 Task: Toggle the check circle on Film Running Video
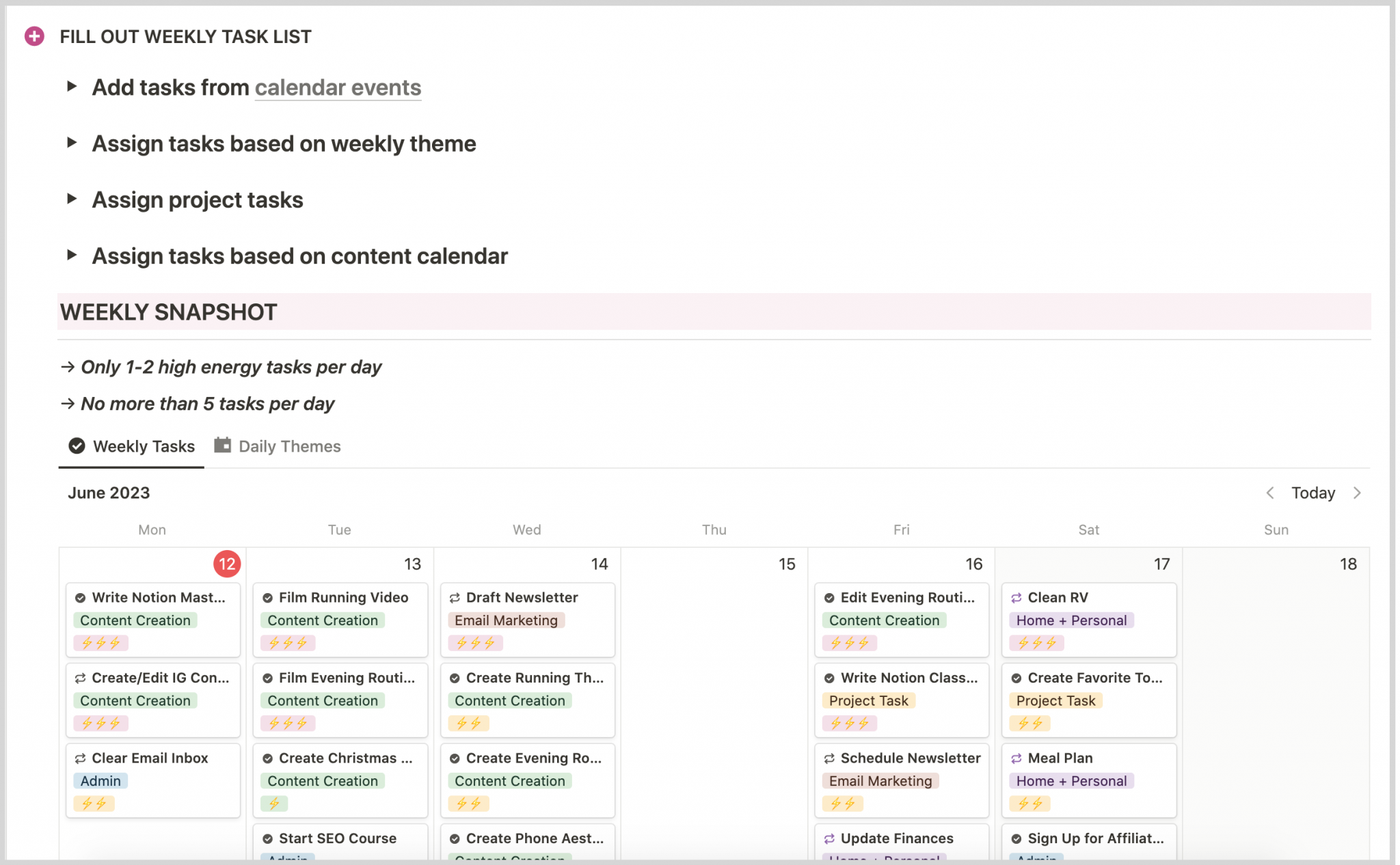click(x=268, y=598)
